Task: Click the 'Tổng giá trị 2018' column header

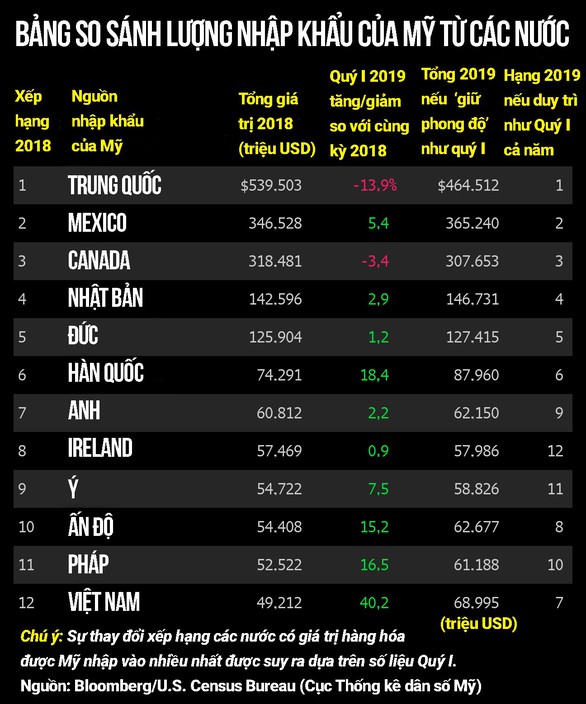Action: coord(277,123)
